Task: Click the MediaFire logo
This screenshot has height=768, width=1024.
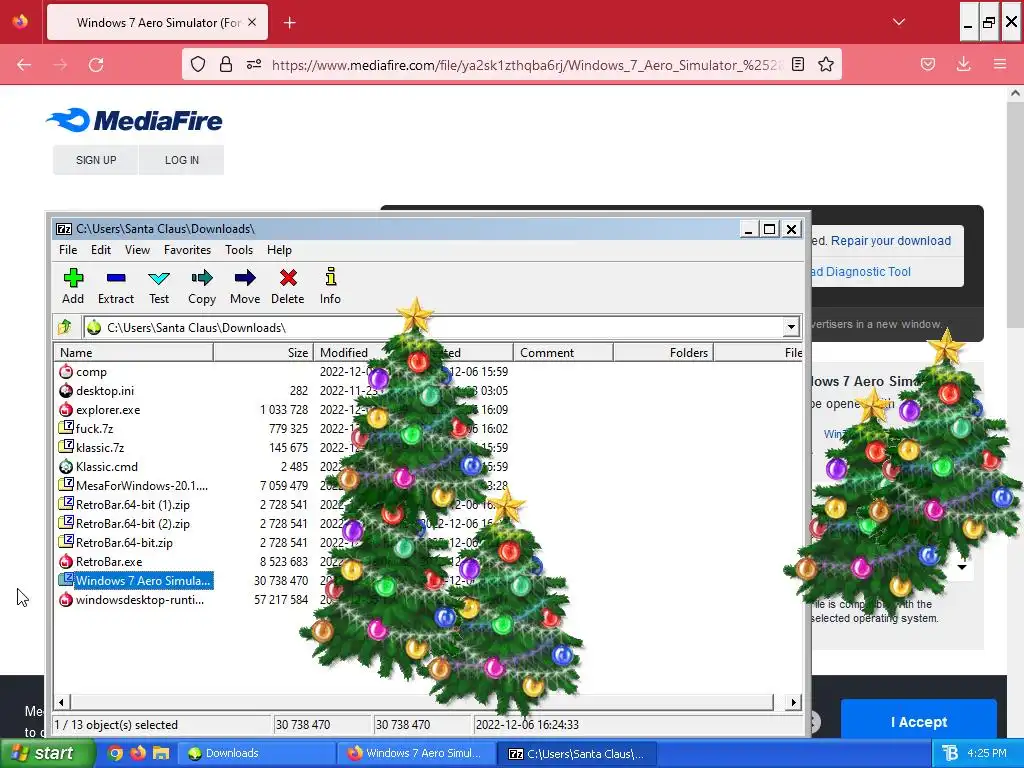Action: point(135,120)
